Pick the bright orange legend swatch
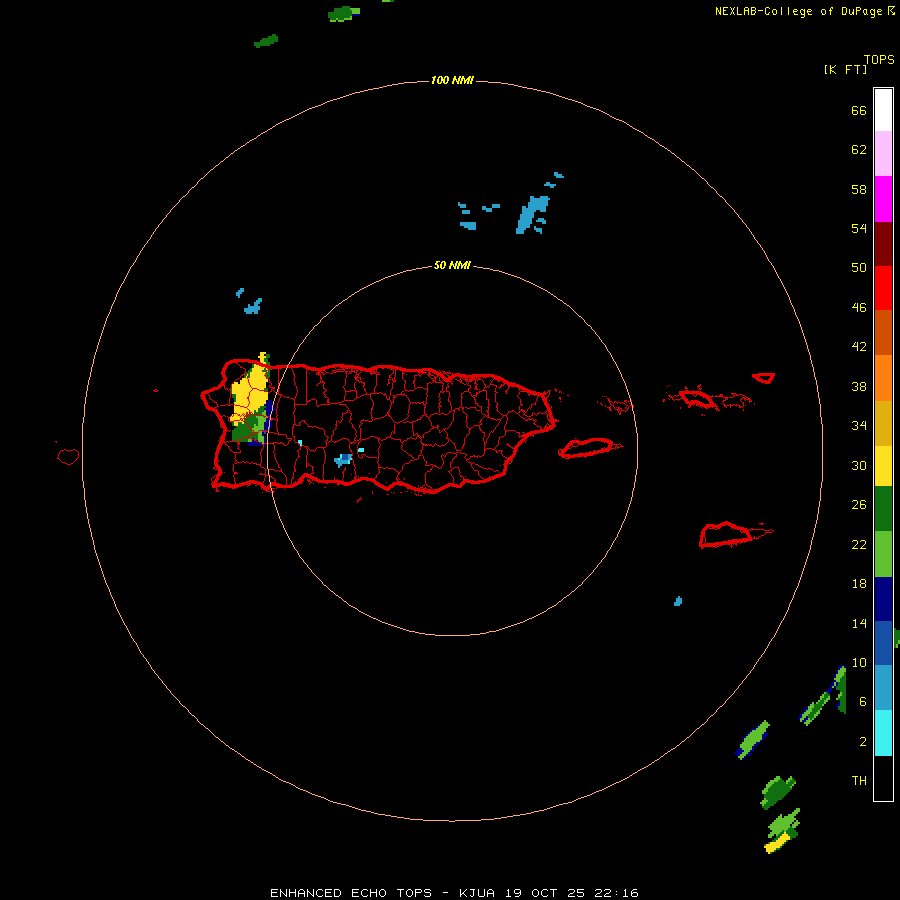 pyautogui.click(x=883, y=378)
